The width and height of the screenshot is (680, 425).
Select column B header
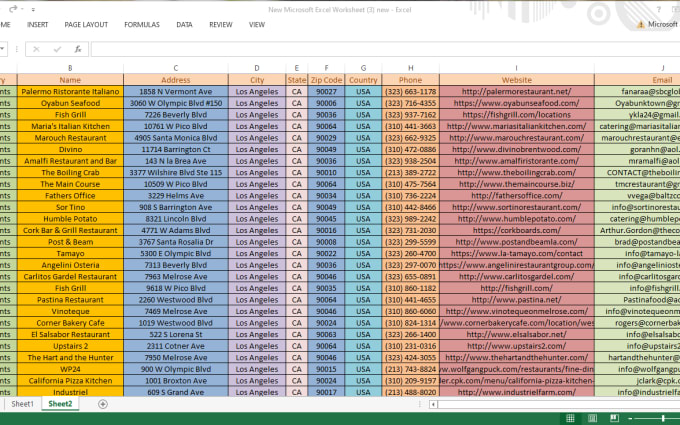70,68
